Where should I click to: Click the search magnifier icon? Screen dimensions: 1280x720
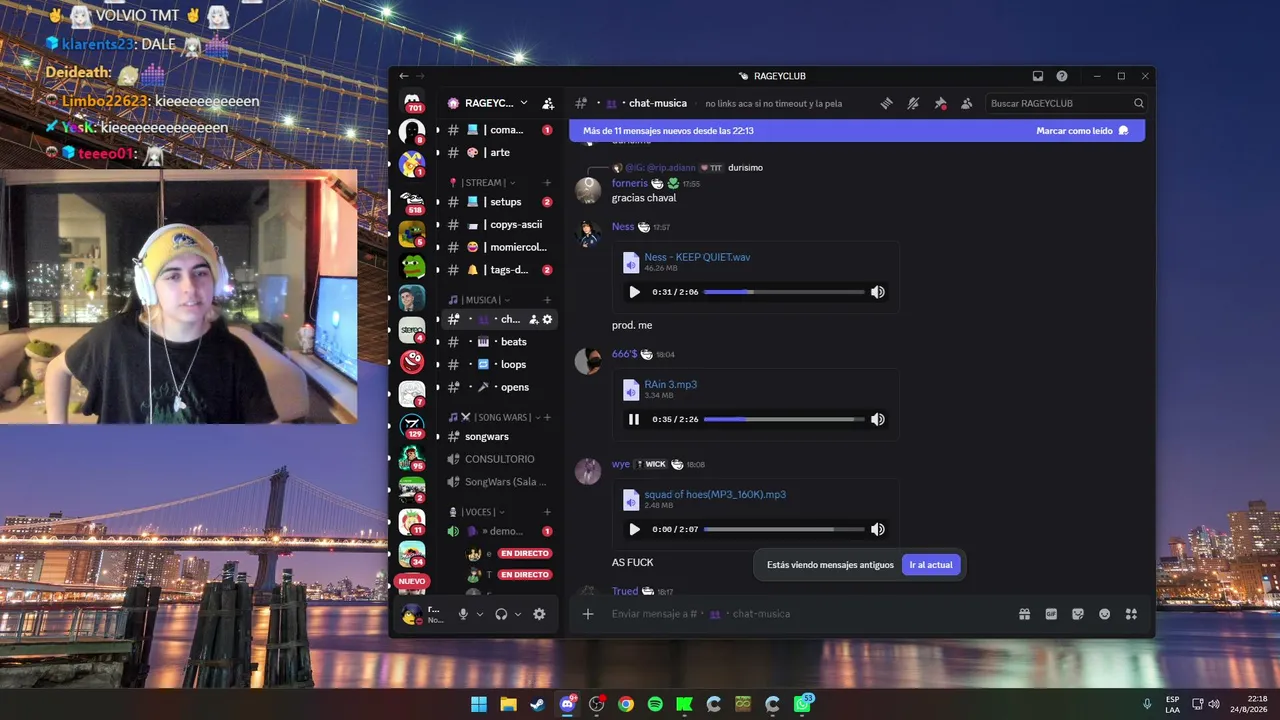[x=1139, y=103]
